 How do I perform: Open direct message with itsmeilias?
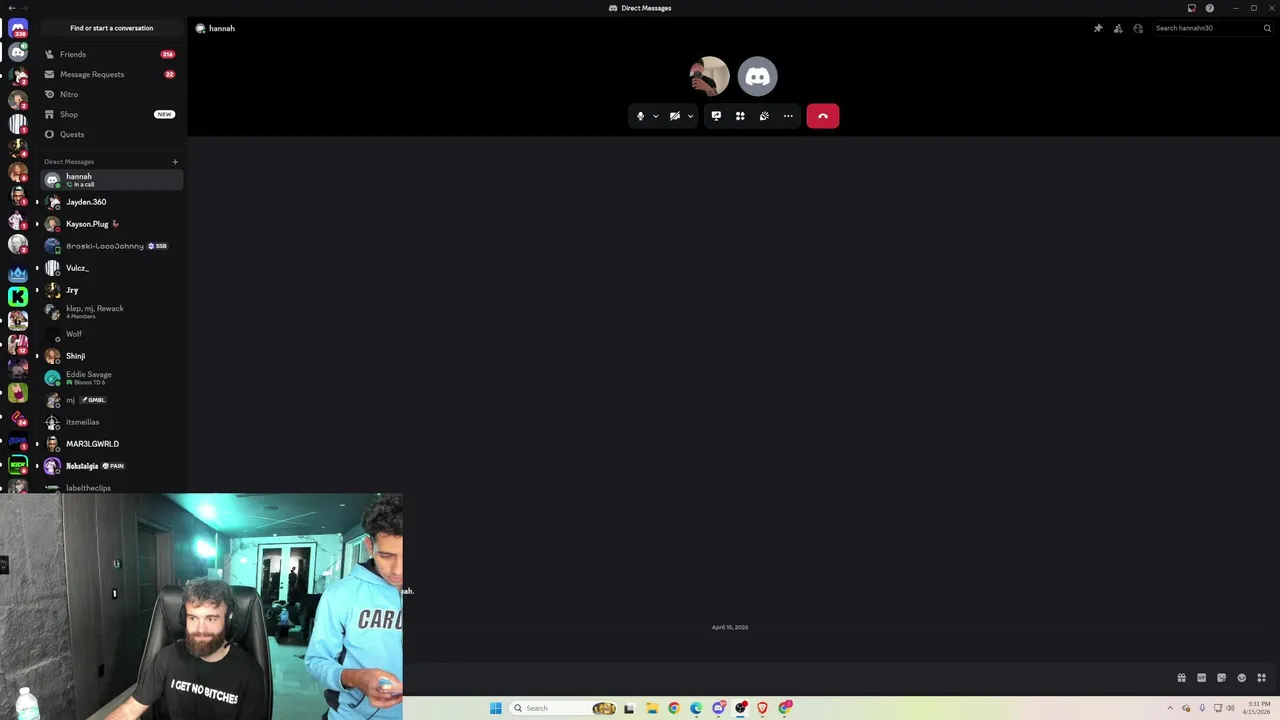(112, 422)
